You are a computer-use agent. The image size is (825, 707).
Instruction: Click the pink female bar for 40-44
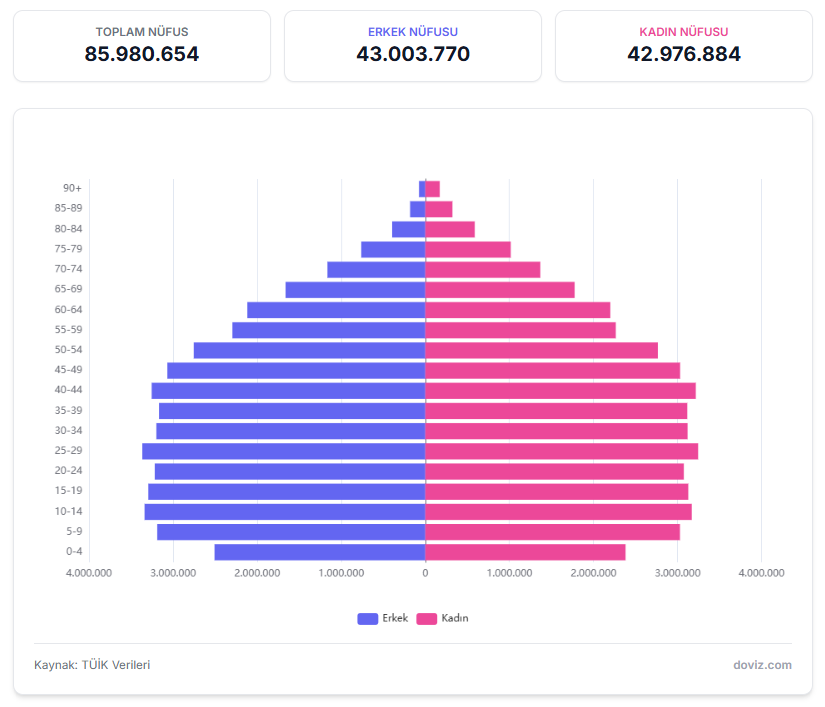click(560, 390)
